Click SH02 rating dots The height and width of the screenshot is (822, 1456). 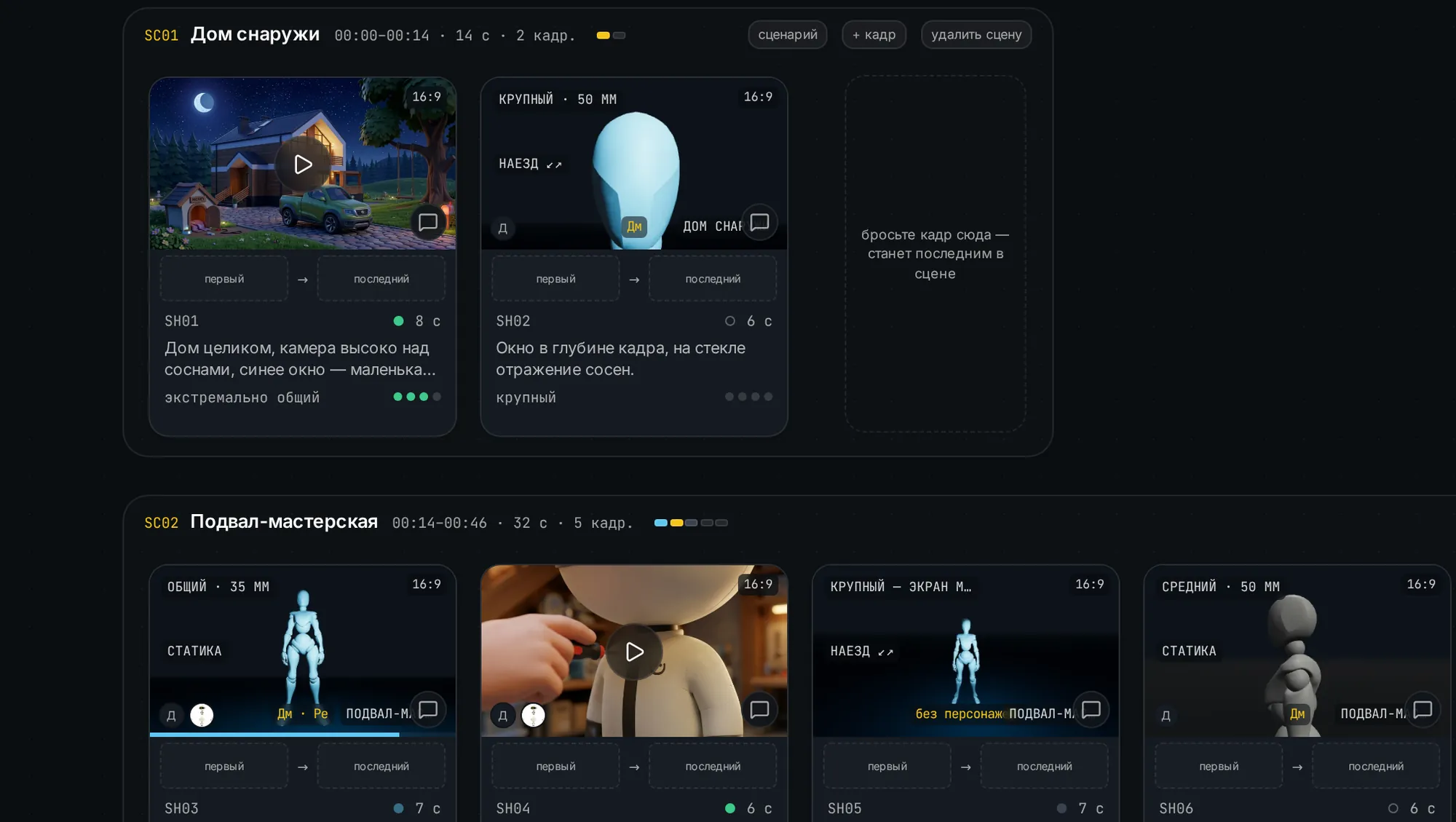pyautogui.click(x=748, y=397)
